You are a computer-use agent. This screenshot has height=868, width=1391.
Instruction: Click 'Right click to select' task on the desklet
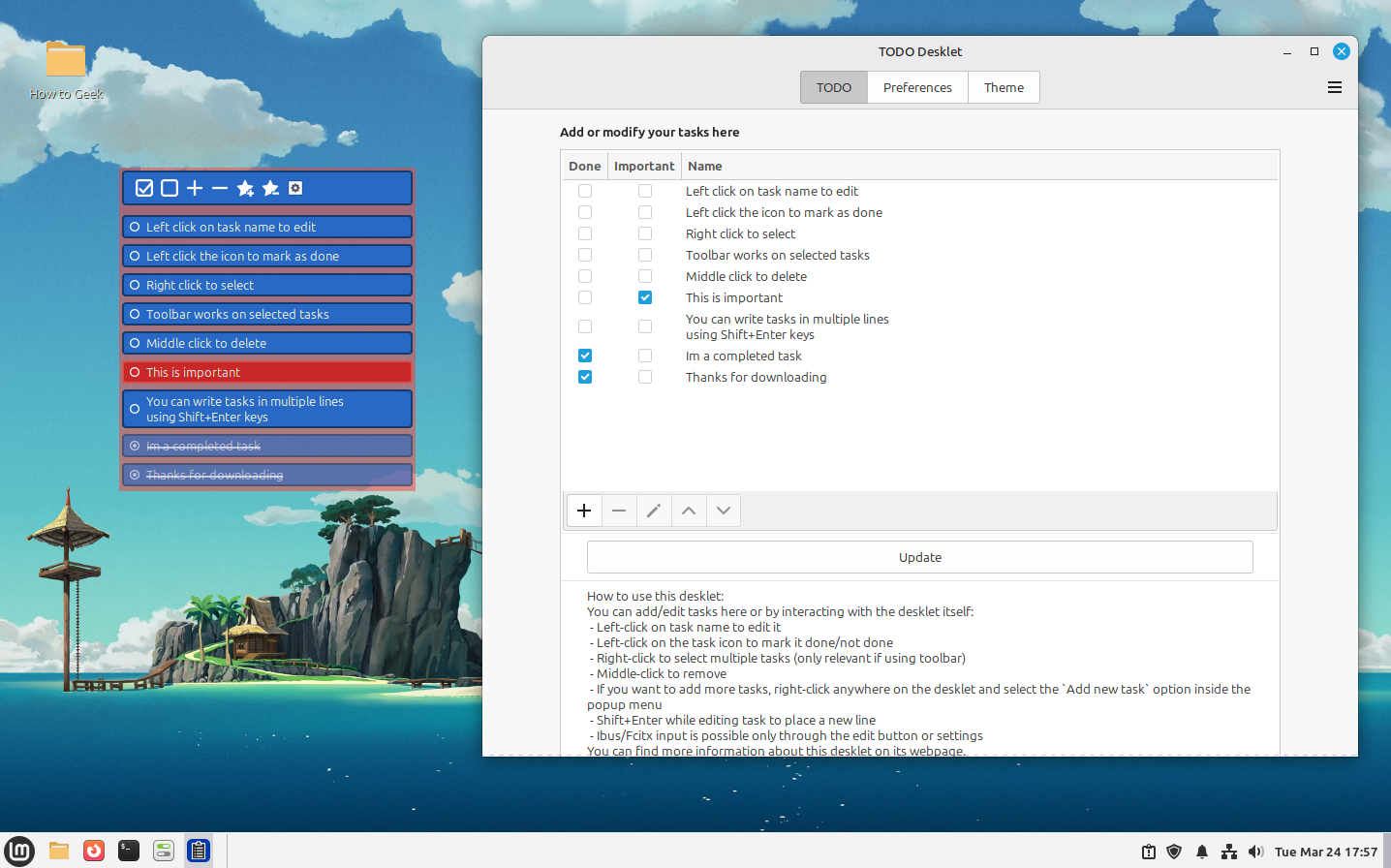tap(267, 285)
